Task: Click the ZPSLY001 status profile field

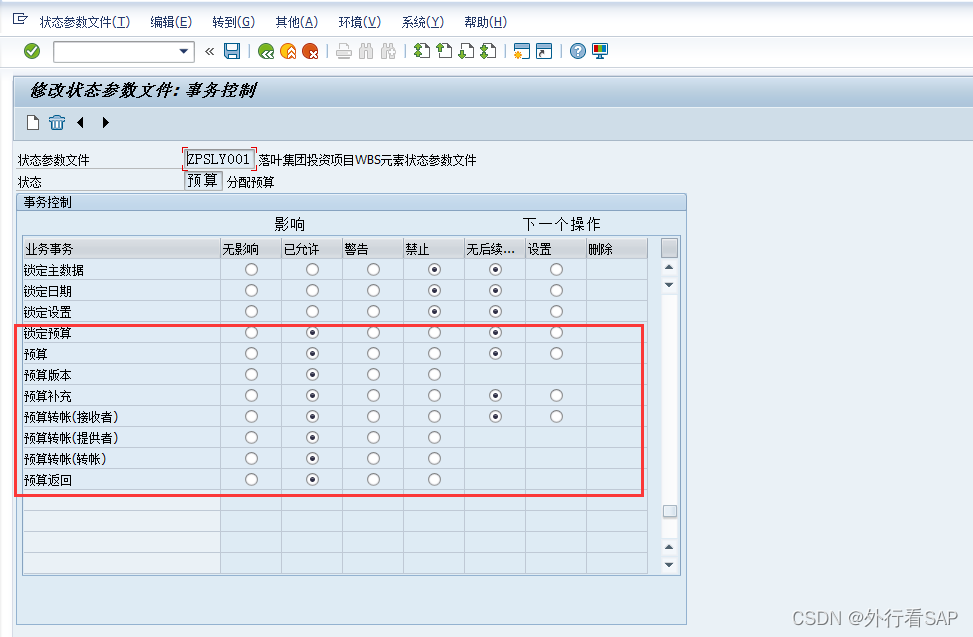Action: [x=219, y=159]
